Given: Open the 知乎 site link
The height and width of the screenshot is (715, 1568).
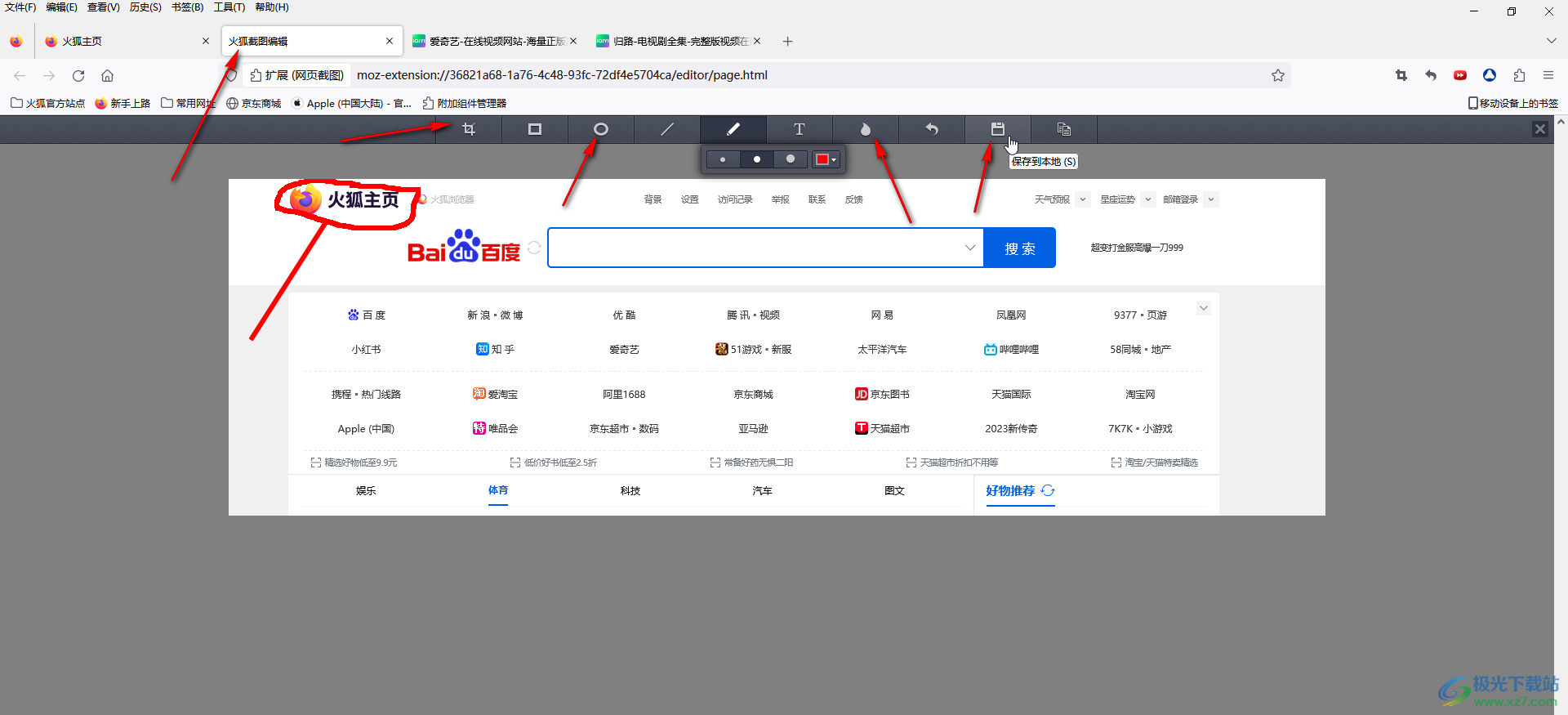Looking at the screenshot, I should (x=496, y=349).
